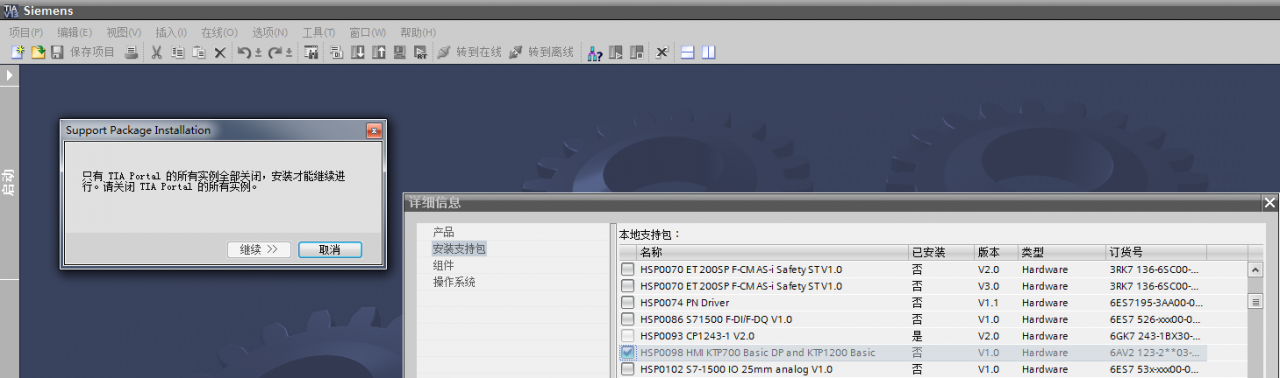Image resolution: width=1280 pixels, height=378 pixels.
Task: Click 转到在线 go online button
Action: [x=470, y=52]
